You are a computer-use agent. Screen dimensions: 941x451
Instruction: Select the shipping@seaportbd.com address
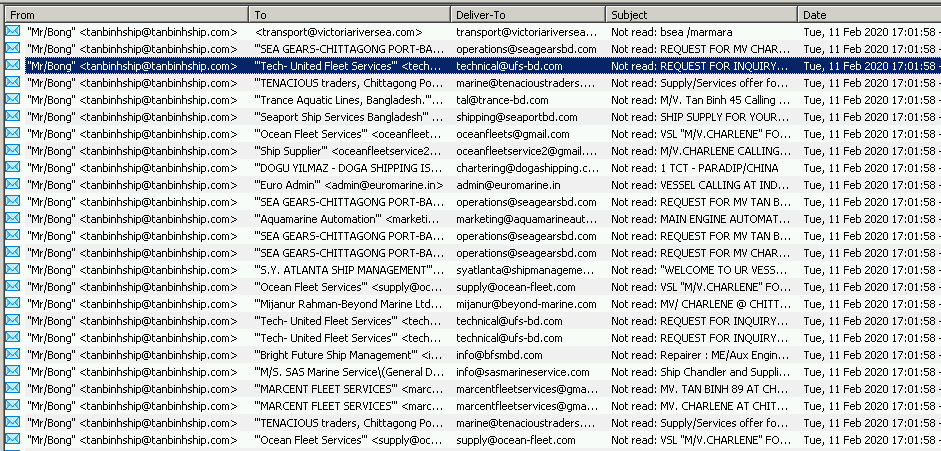coord(516,117)
